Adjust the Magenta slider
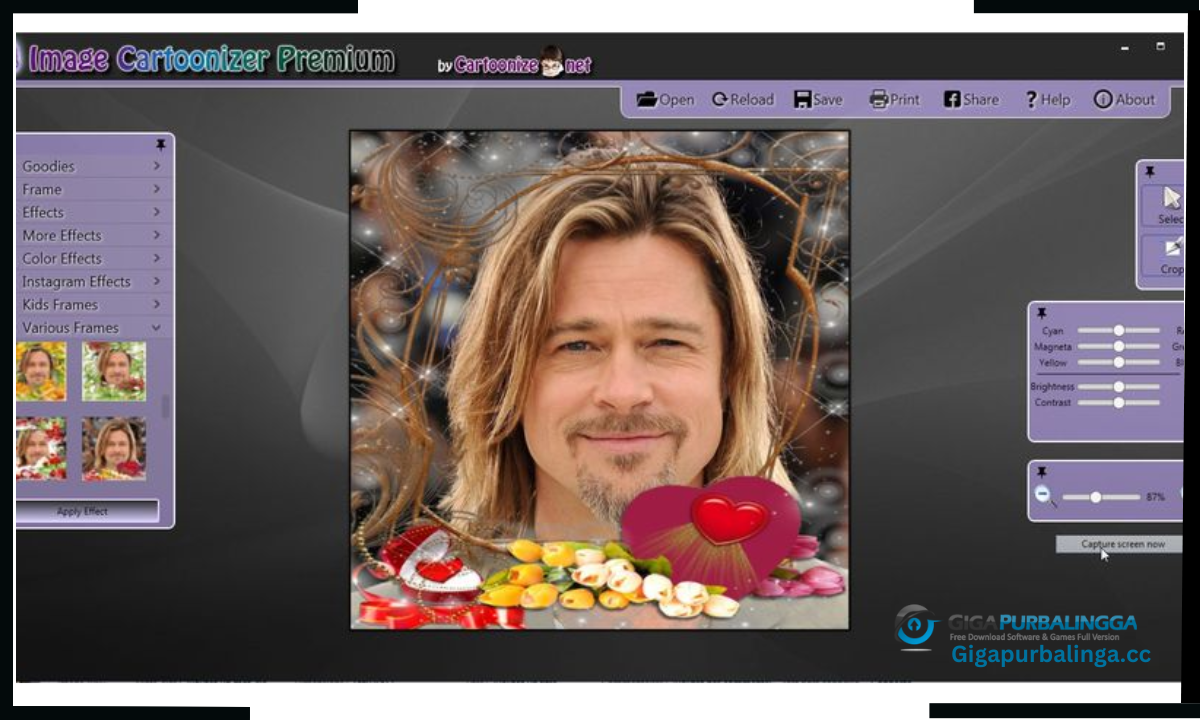This screenshot has width=1200, height=720. [x=1119, y=346]
